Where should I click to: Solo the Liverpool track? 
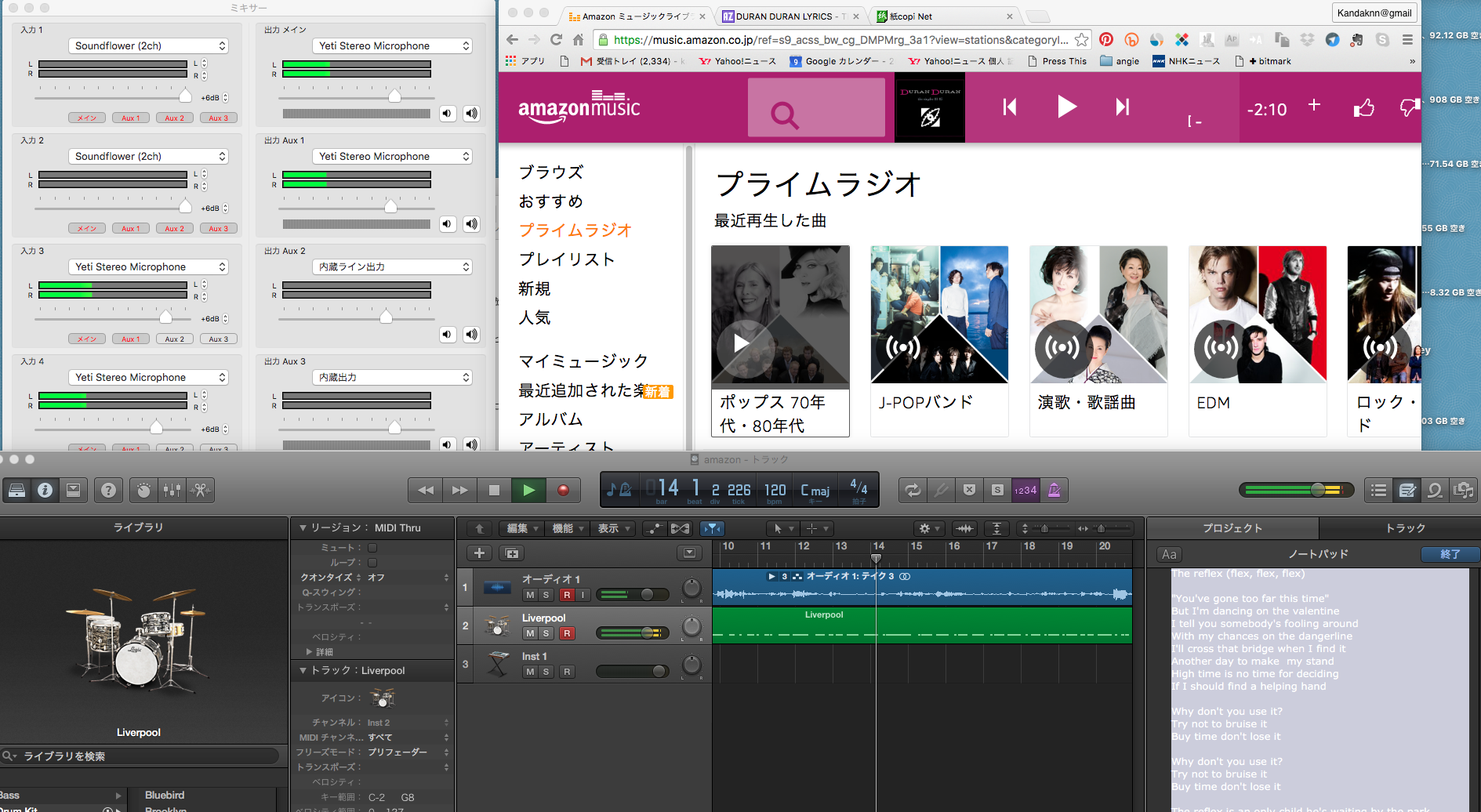coord(546,633)
